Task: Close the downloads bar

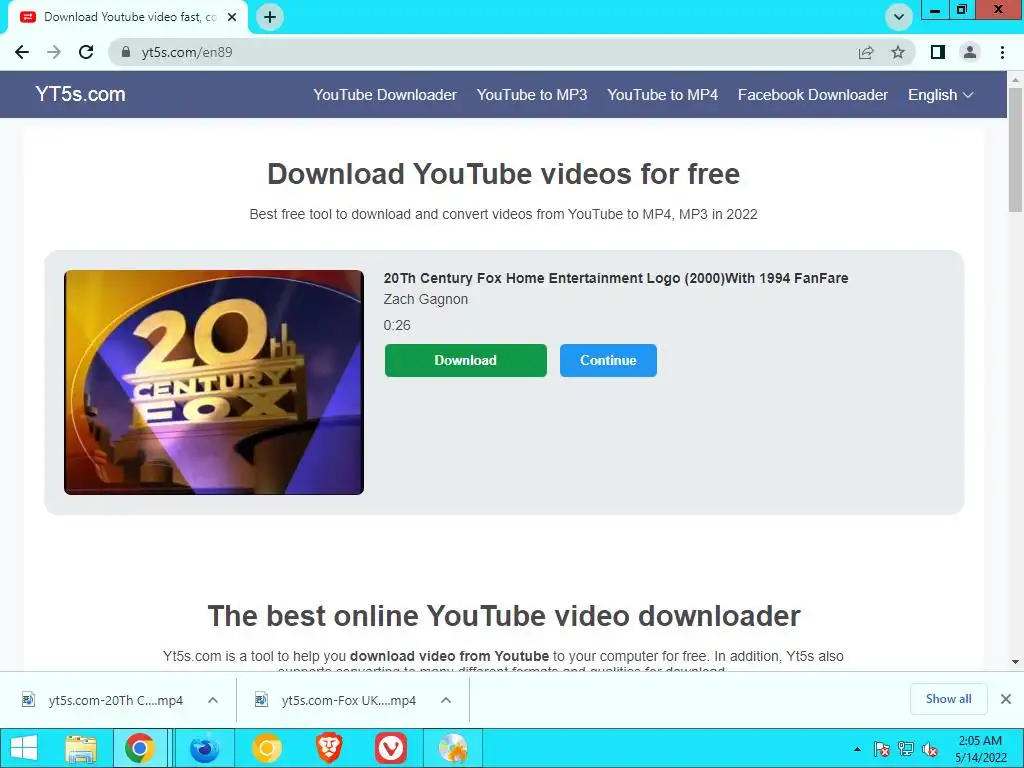Action: click(1006, 699)
